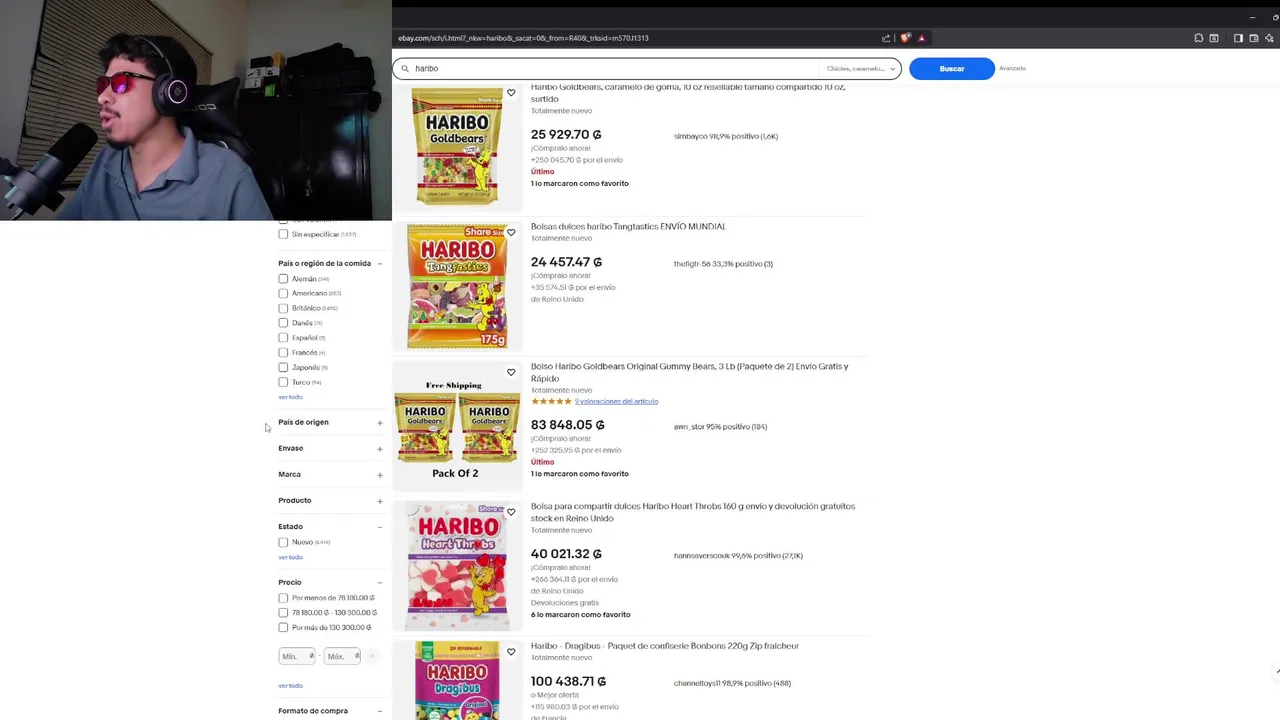Open the browser extensions puzzle icon
The image size is (1280, 720).
coord(1198,38)
